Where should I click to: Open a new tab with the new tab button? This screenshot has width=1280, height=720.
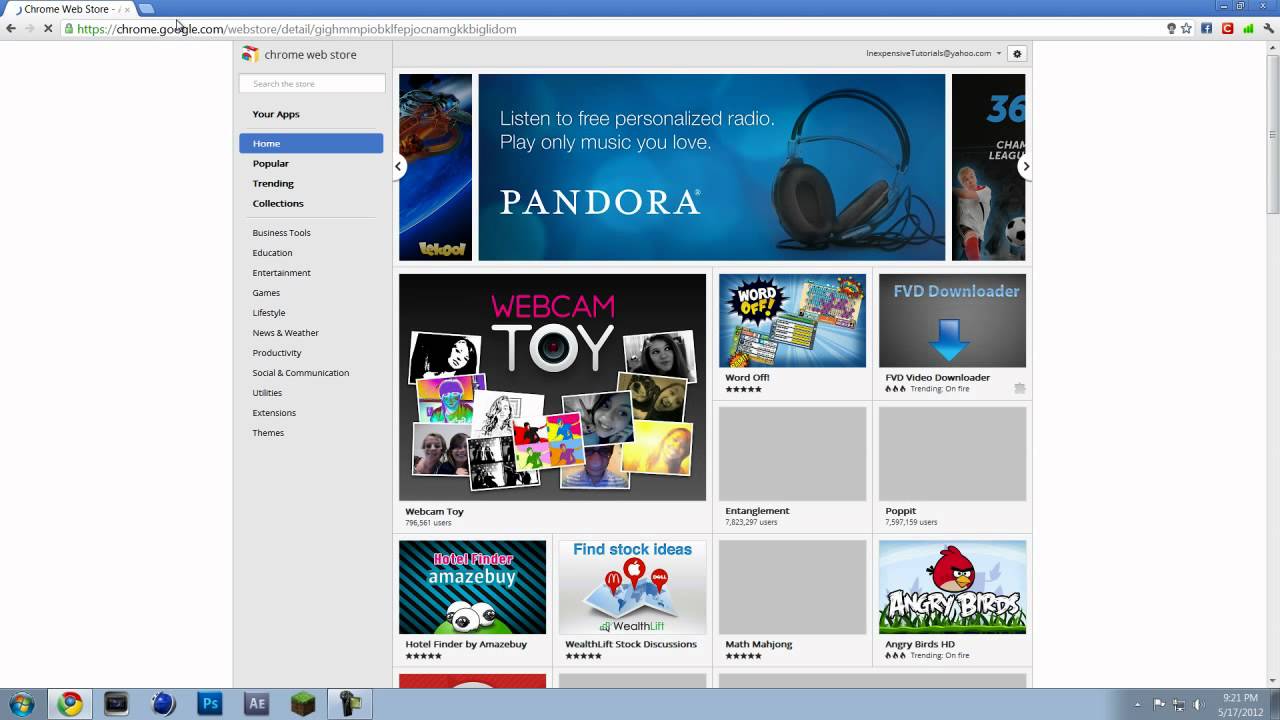click(146, 9)
